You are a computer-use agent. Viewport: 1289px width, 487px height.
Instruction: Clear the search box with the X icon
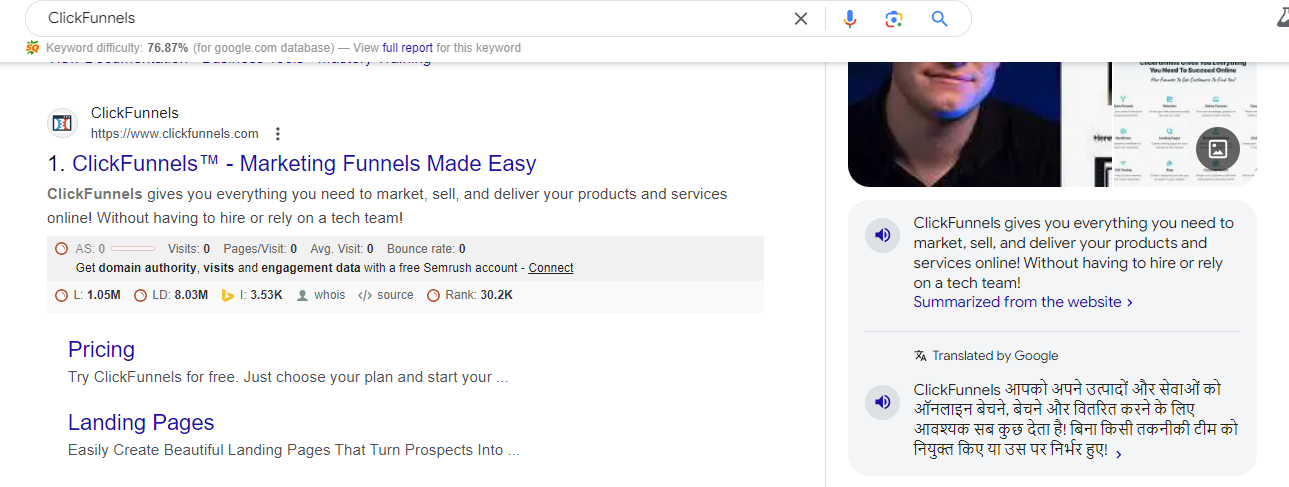[800, 19]
